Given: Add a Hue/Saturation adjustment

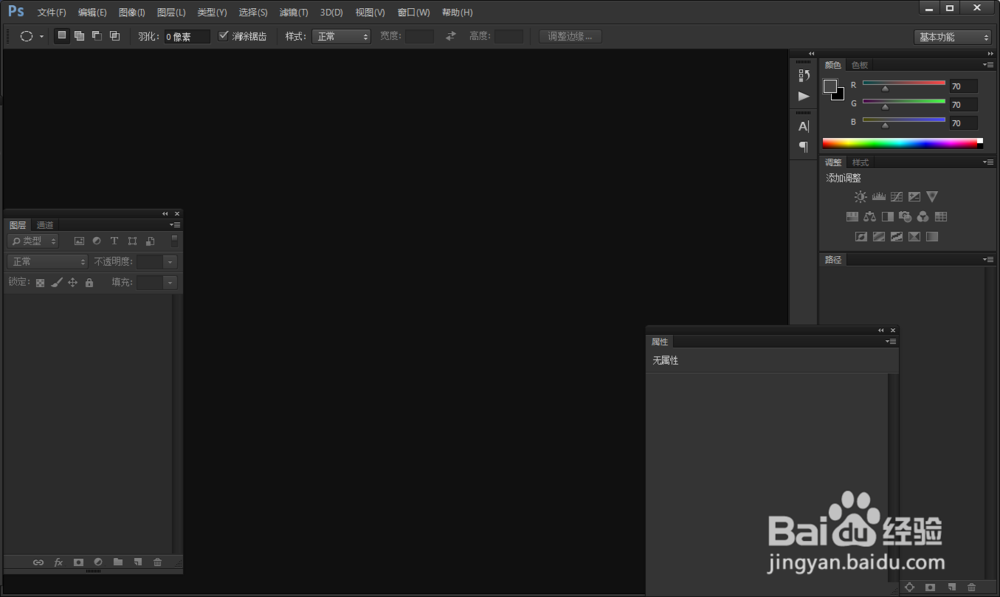Looking at the screenshot, I should [x=852, y=217].
